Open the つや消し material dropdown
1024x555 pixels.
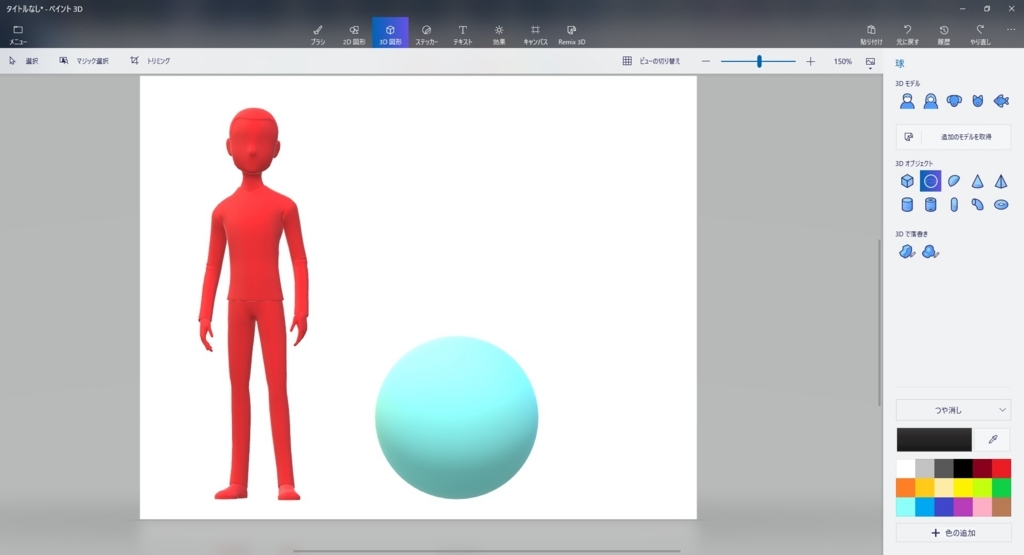coord(953,410)
